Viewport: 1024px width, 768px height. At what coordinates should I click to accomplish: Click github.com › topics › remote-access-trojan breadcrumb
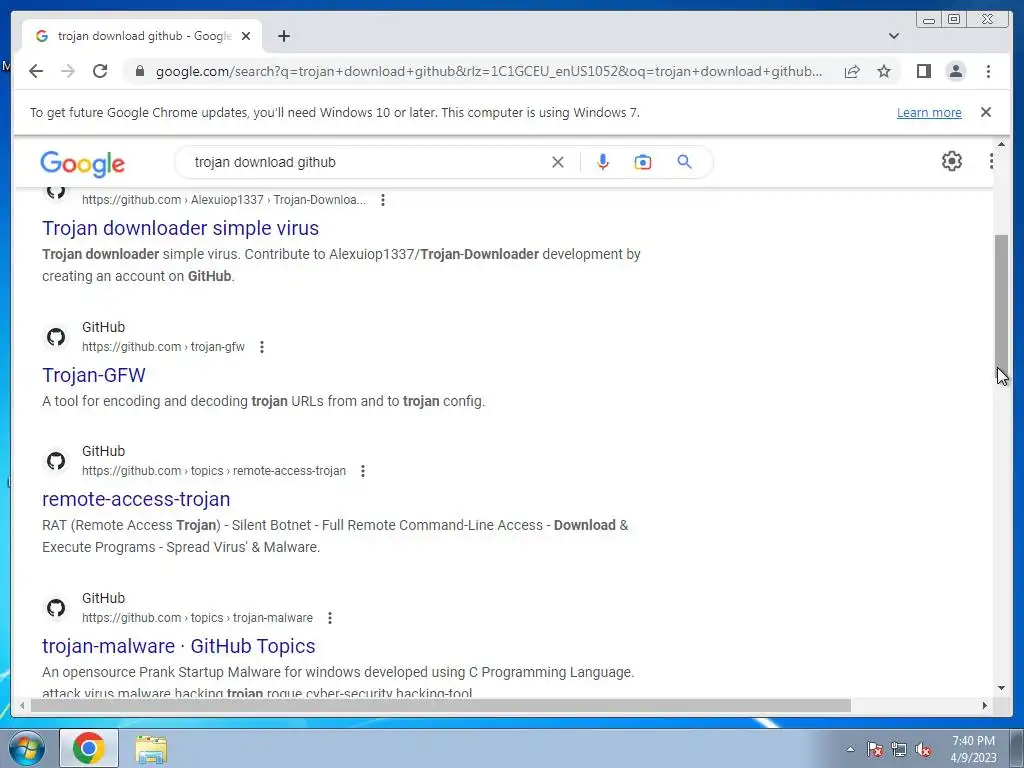pyautogui.click(x=214, y=471)
